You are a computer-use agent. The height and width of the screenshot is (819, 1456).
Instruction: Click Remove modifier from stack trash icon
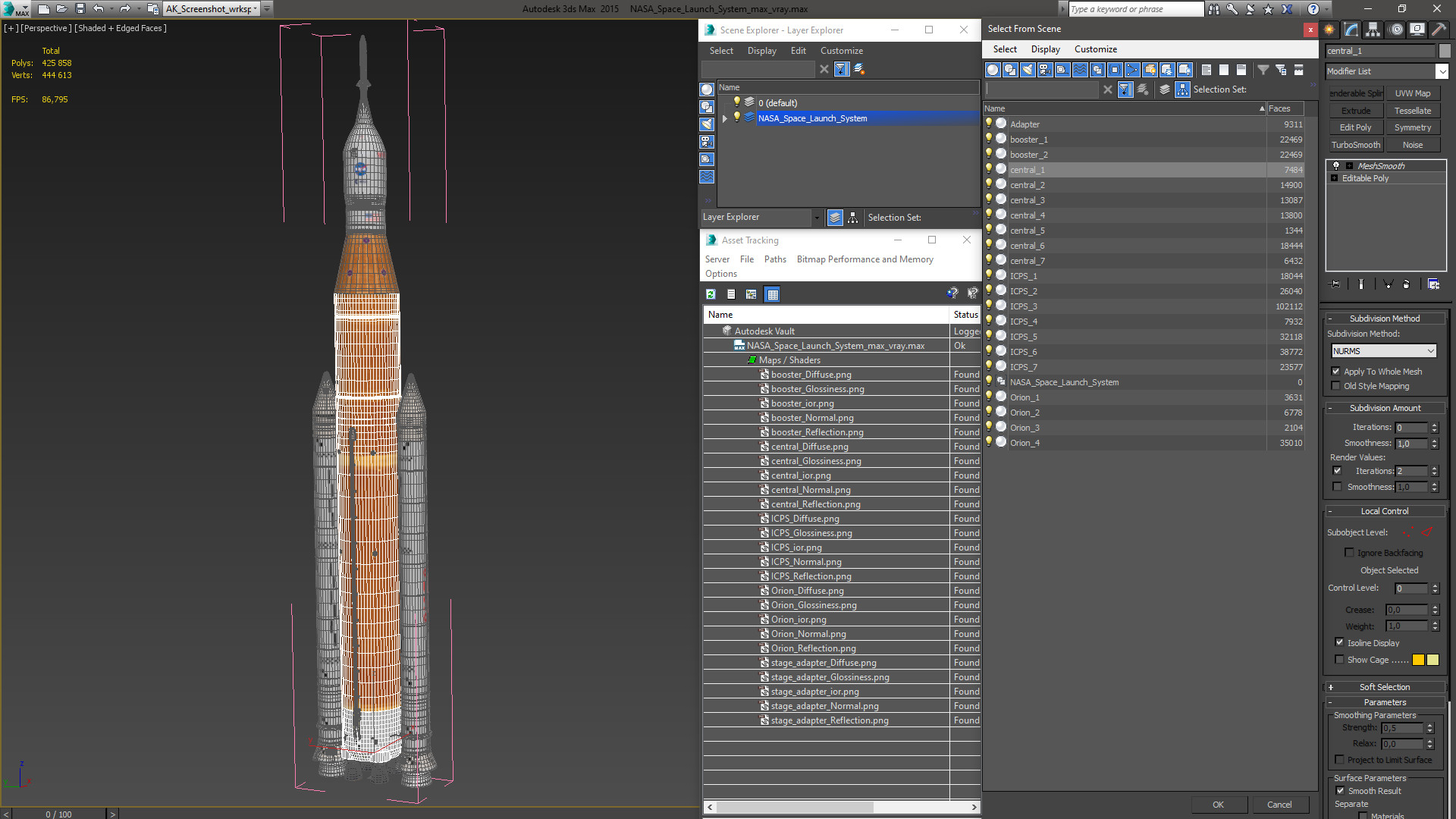[x=1406, y=284]
